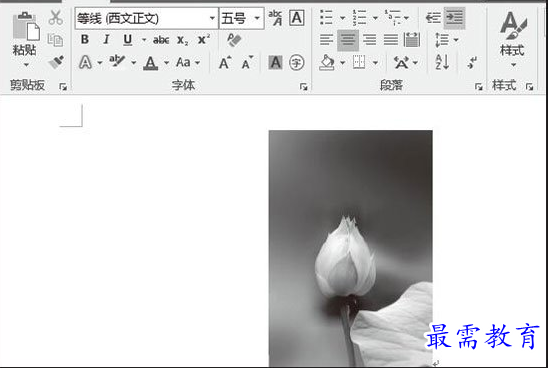548x368 pixels.
Task: Show or hide paragraph marks
Action: tap(472, 63)
